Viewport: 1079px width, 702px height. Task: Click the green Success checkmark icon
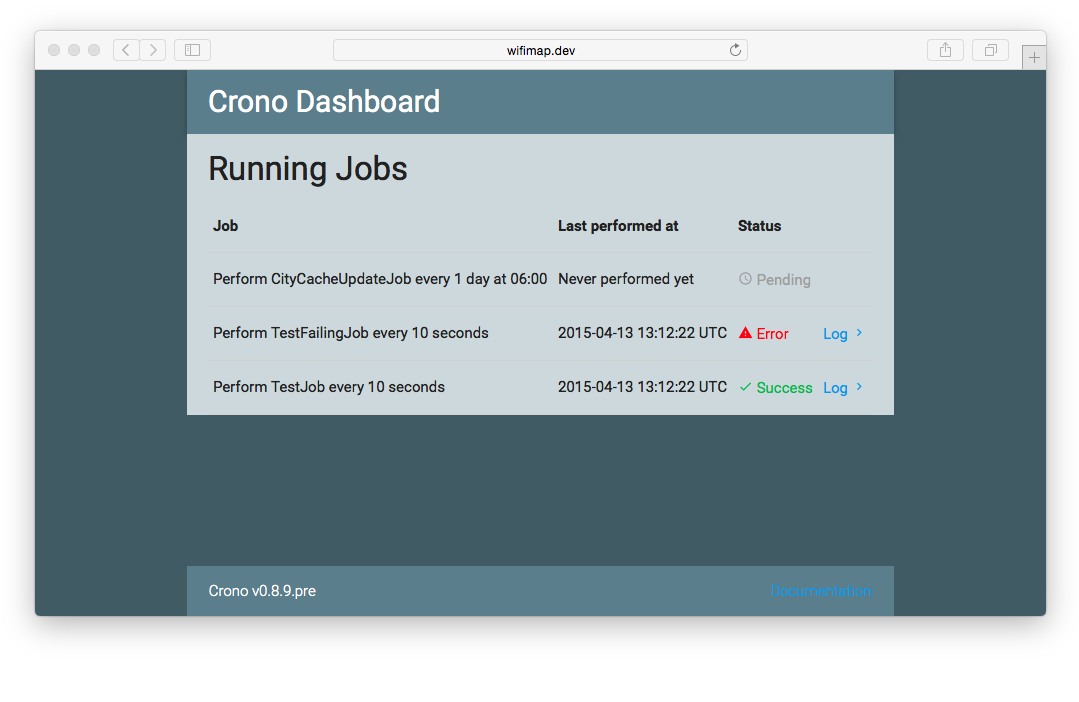click(745, 387)
